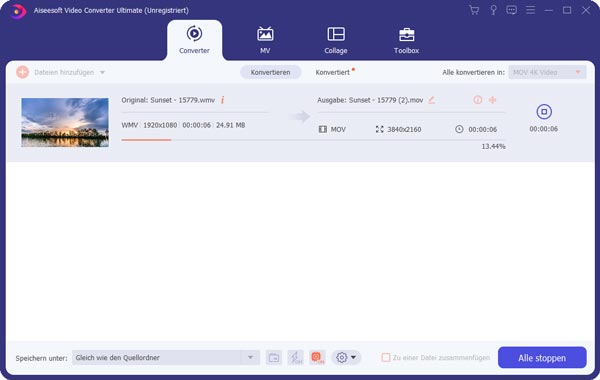Rename the output file via the pencil icon
The width and height of the screenshot is (600, 380).
pos(432,100)
